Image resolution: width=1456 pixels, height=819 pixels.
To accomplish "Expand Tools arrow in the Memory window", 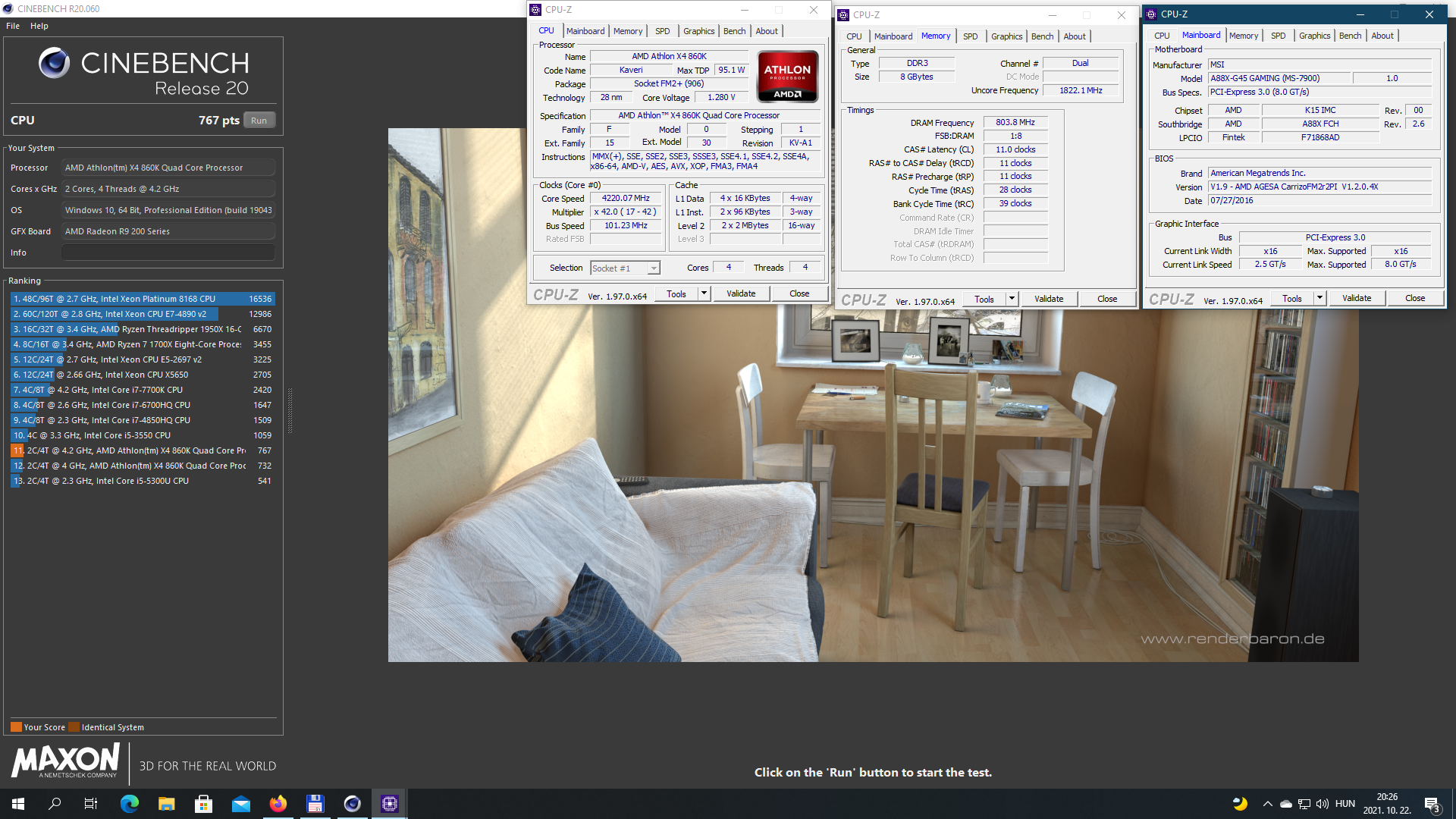I will [x=1012, y=300].
